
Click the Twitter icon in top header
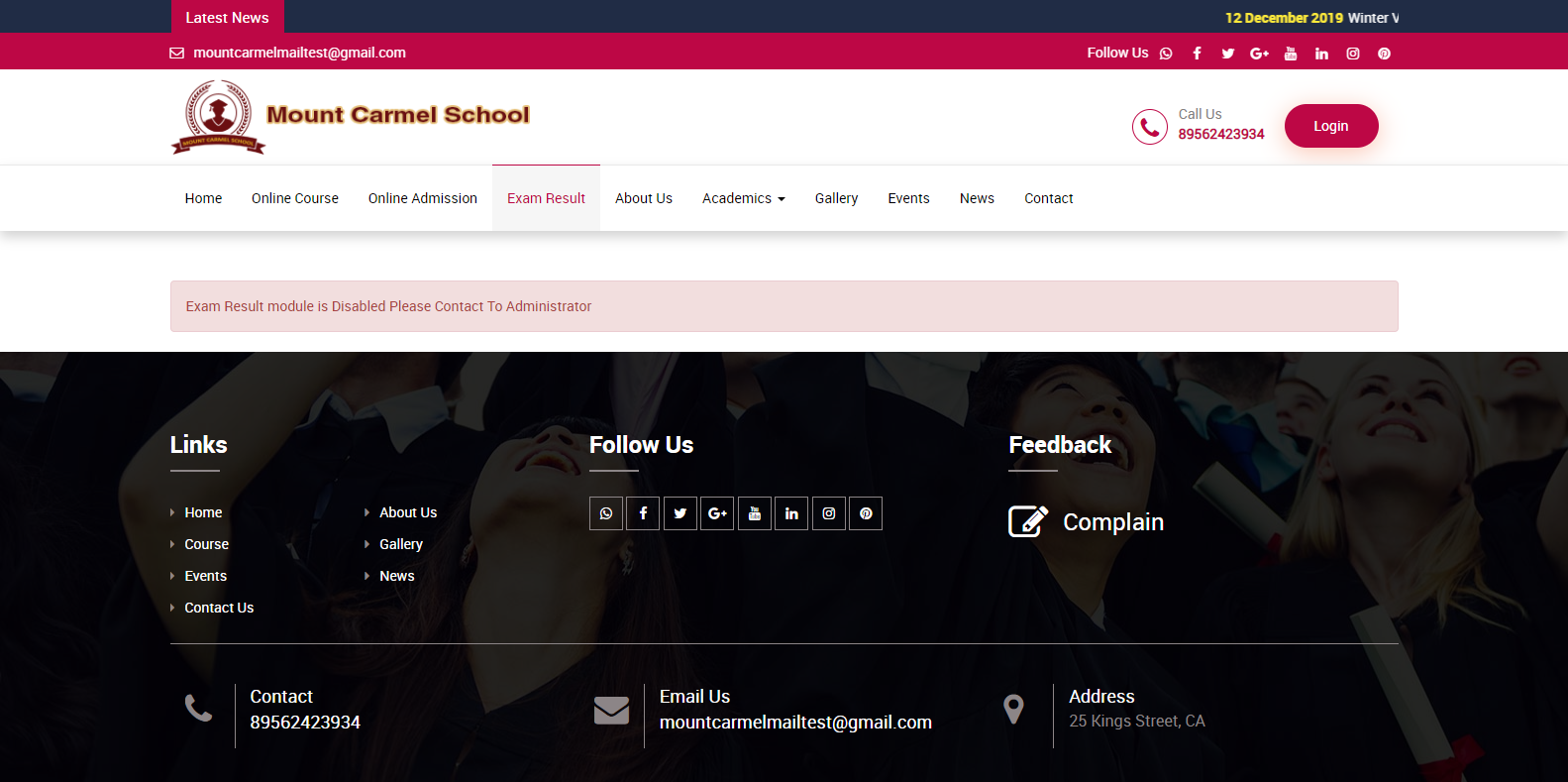tap(1228, 54)
